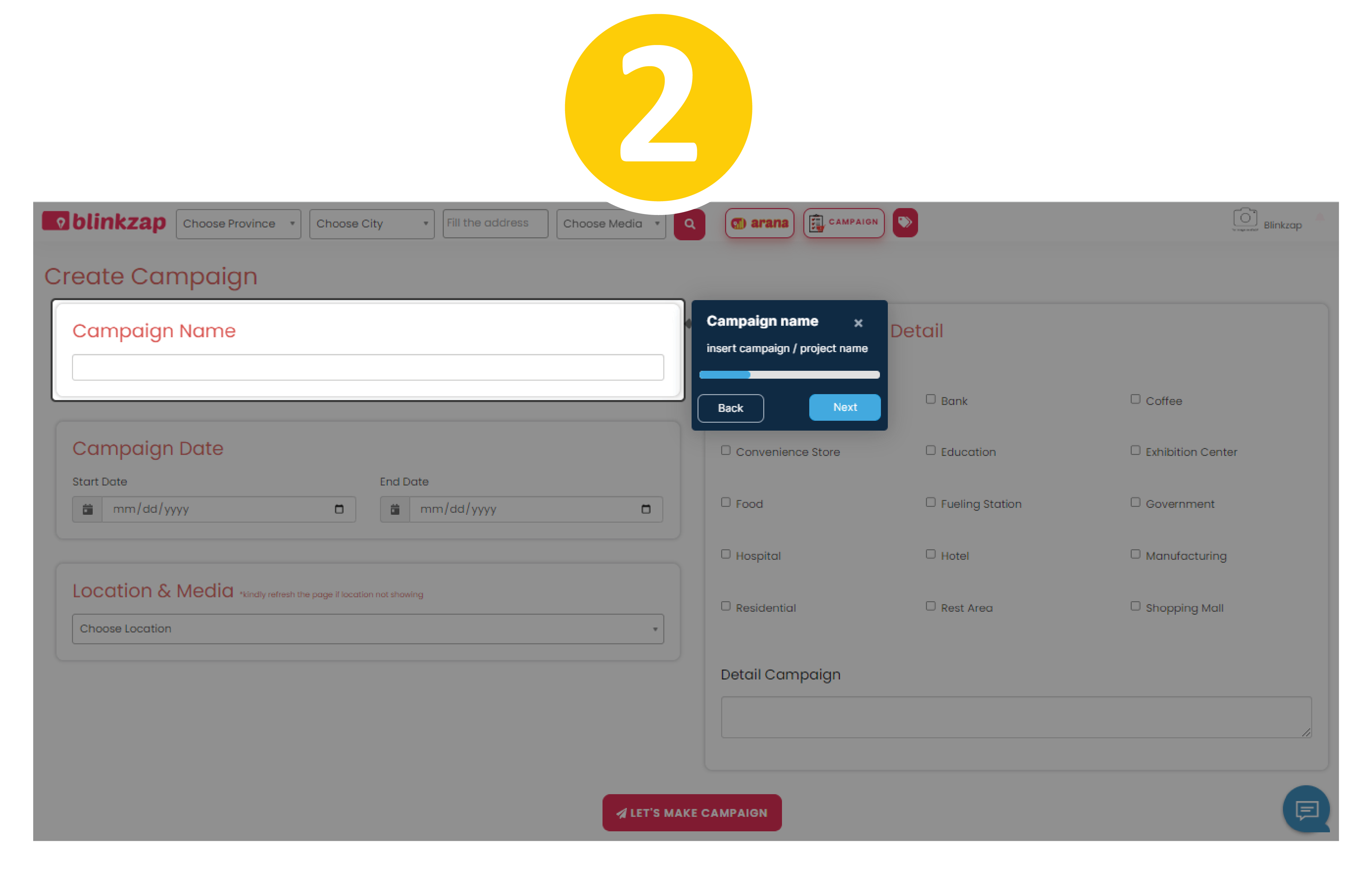Open the arana button in header
The height and width of the screenshot is (877, 1372).
pyautogui.click(x=760, y=223)
